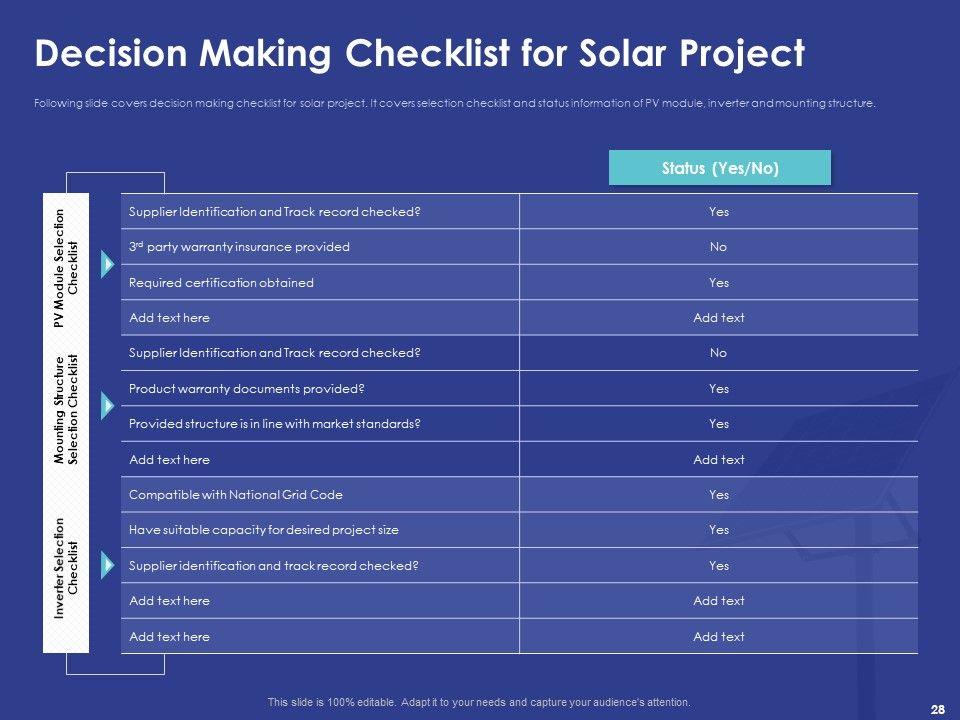
Task: Click Product warranty documents provided row
Action: click(x=247, y=389)
